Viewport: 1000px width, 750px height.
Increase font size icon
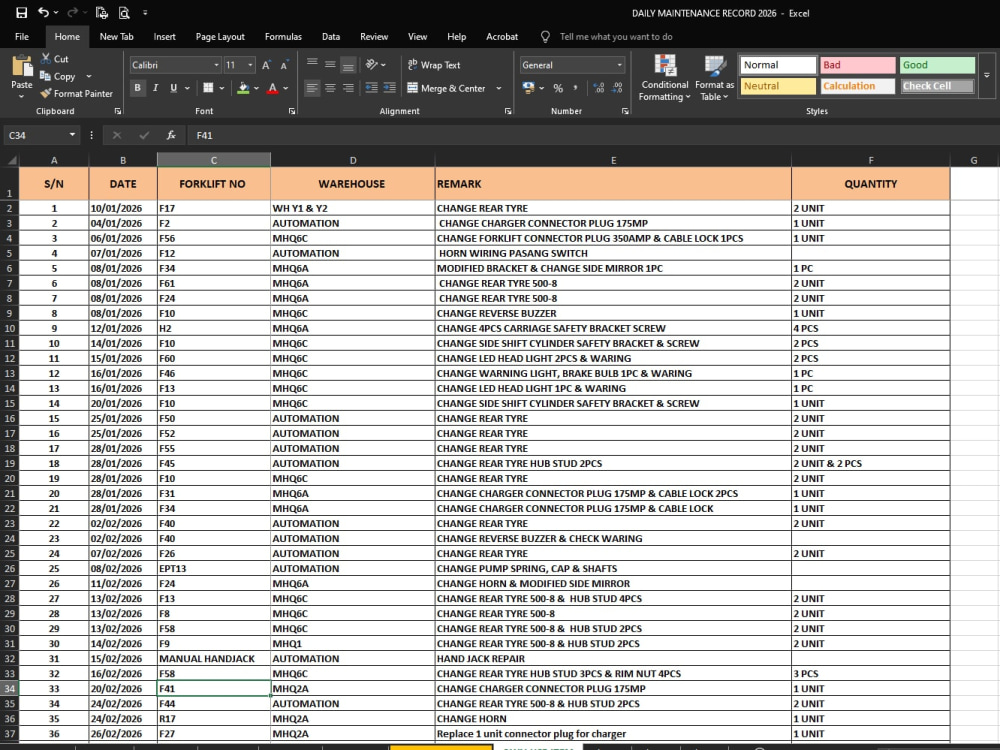click(267, 65)
